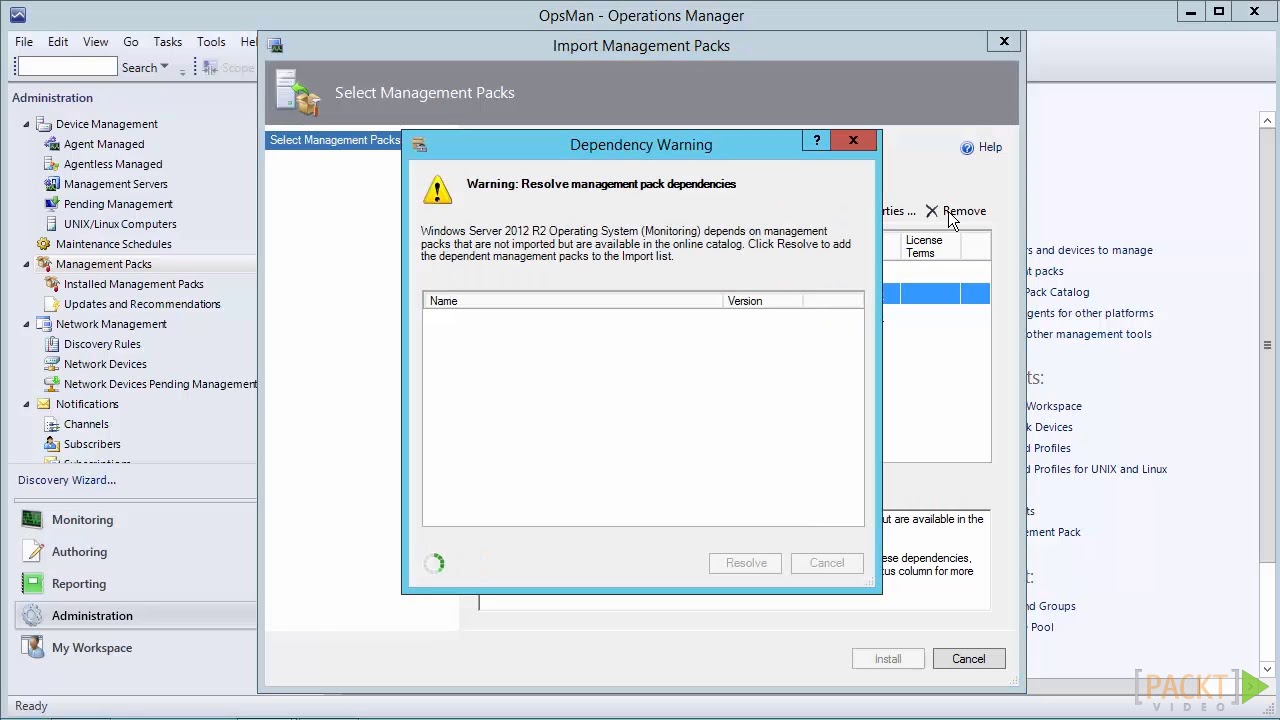
Task: Click the UNIX/Linux Computers icon
Action: pos(52,224)
